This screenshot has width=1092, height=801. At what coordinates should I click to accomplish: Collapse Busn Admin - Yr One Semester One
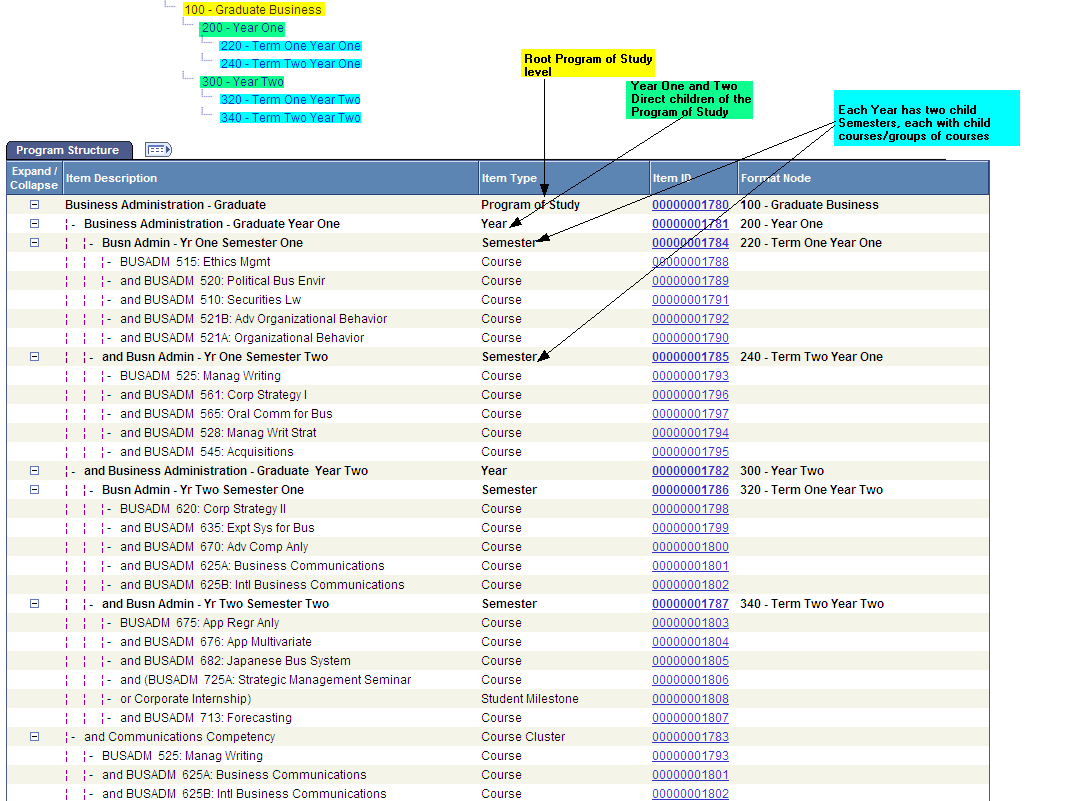pyautogui.click(x=33, y=242)
